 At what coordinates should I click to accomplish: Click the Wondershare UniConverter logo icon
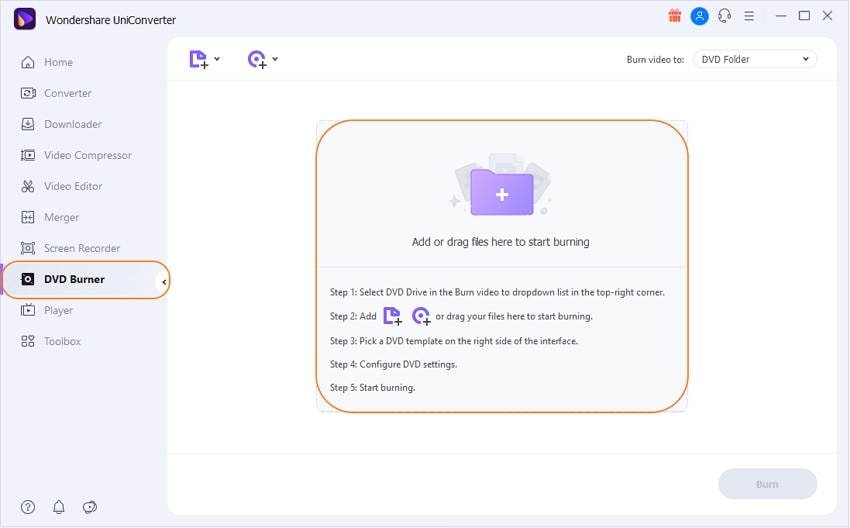[x=24, y=19]
